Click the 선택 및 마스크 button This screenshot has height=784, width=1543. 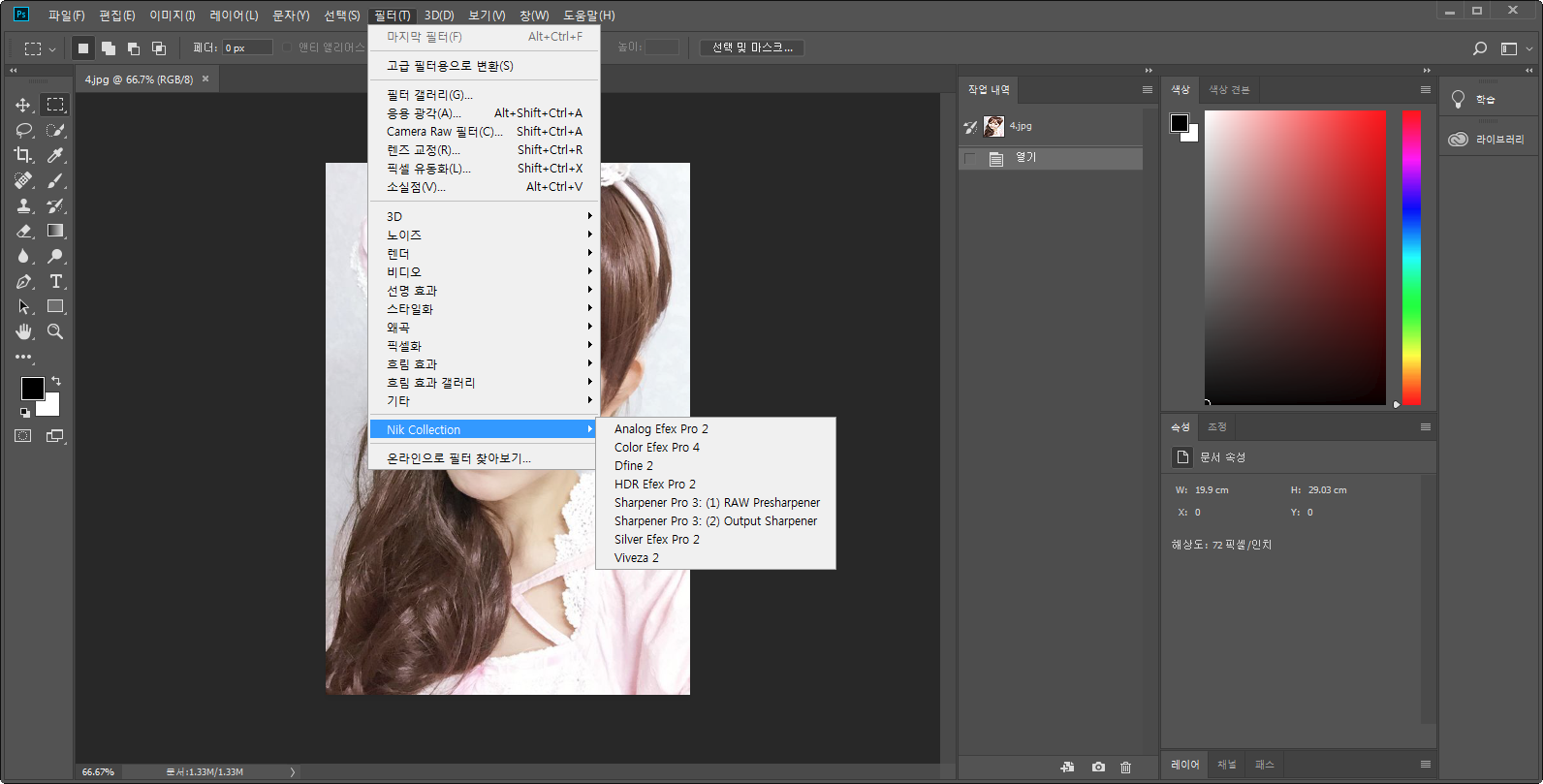pyautogui.click(x=752, y=47)
